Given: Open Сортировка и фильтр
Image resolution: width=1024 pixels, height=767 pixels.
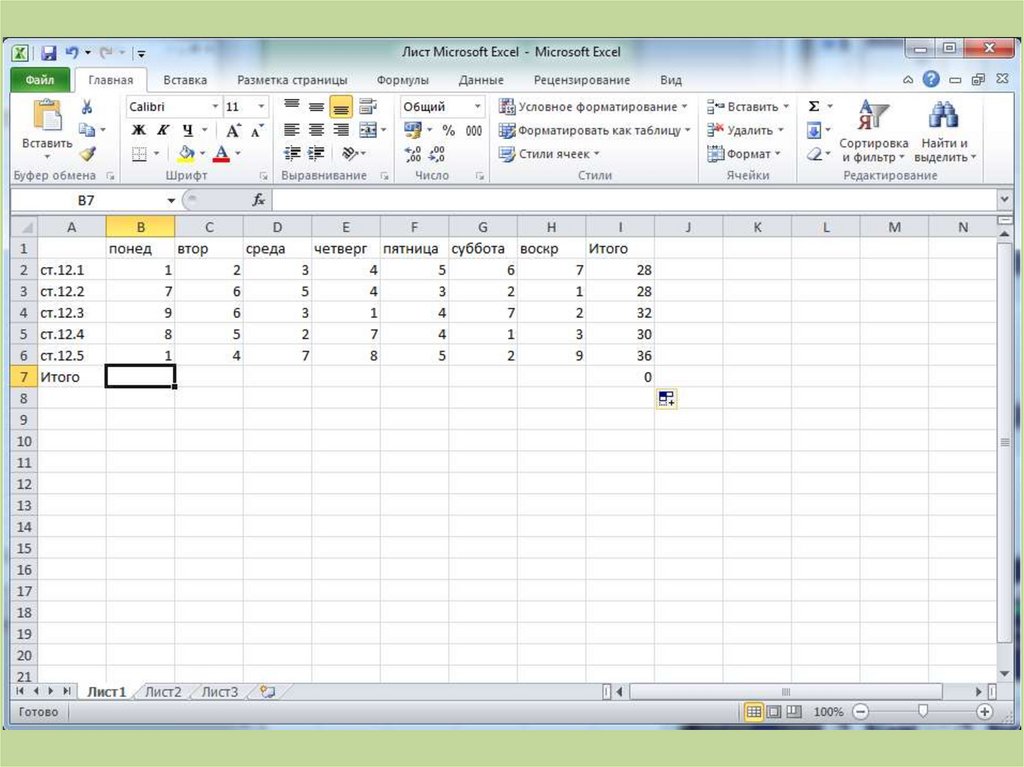Looking at the screenshot, I should [873, 132].
